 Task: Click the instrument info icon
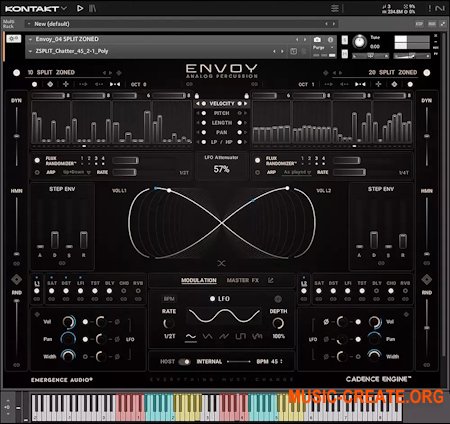[x=330, y=40]
